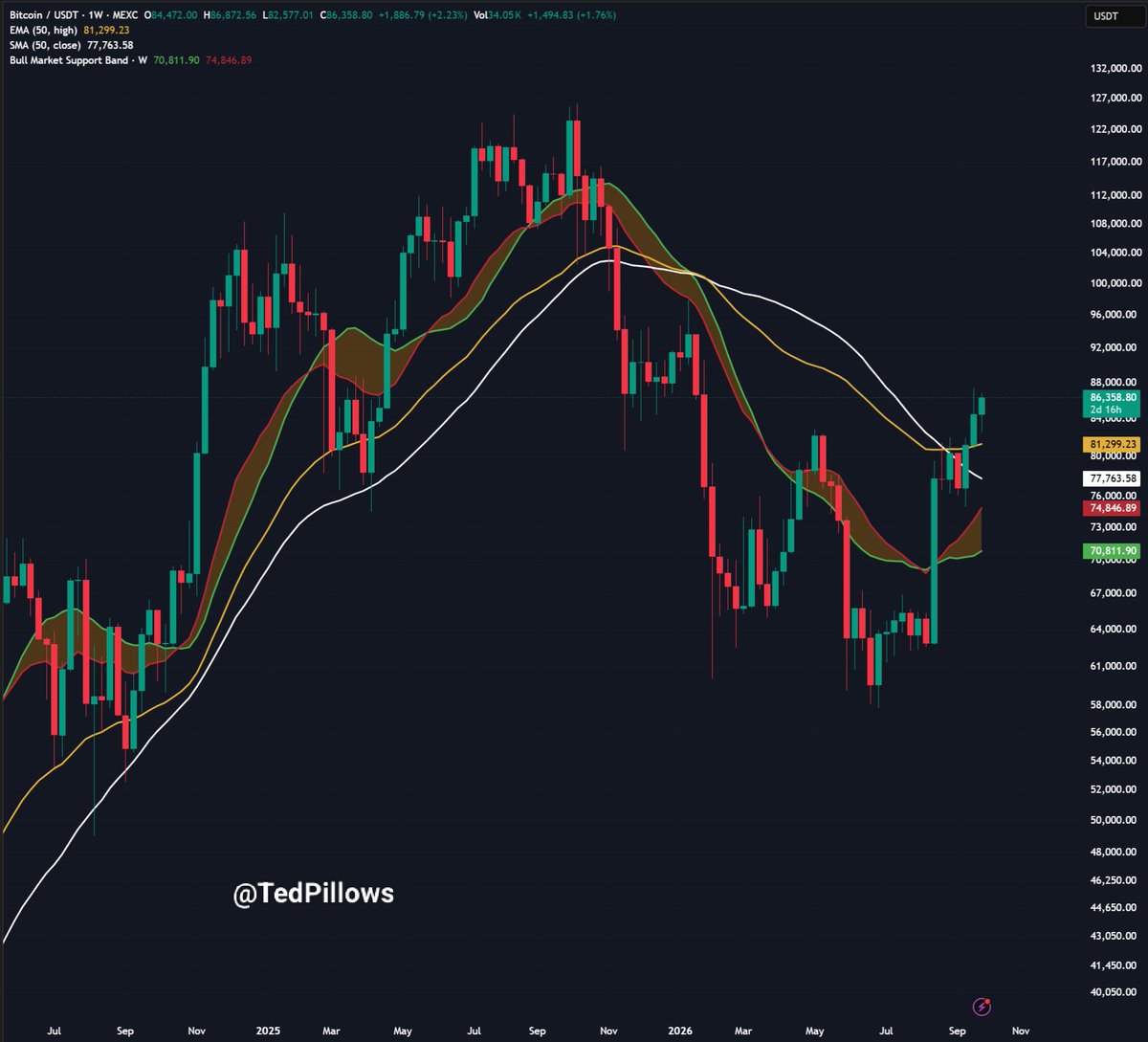
Task: Click the 58,000.00 price axis tick
Action: point(1114,706)
